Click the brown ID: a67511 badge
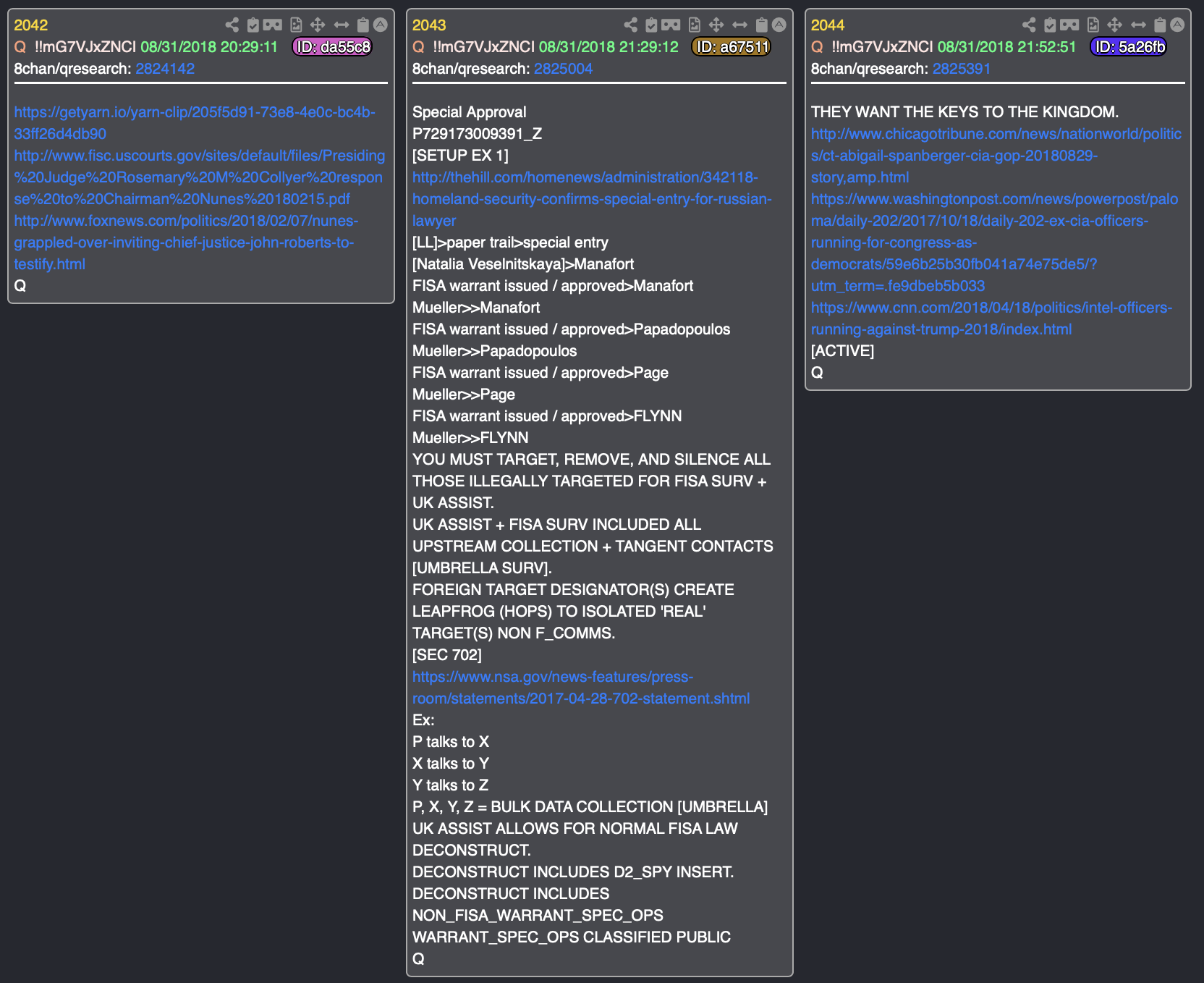 [x=732, y=47]
